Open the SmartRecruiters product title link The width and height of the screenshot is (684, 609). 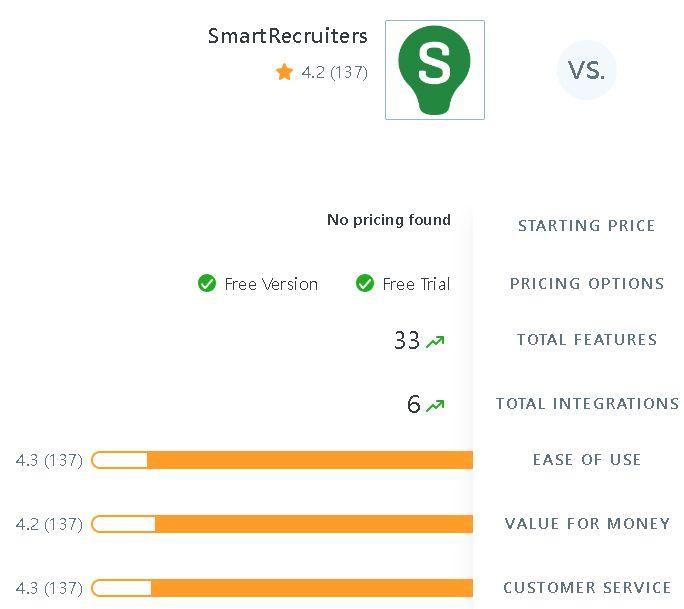tap(287, 36)
